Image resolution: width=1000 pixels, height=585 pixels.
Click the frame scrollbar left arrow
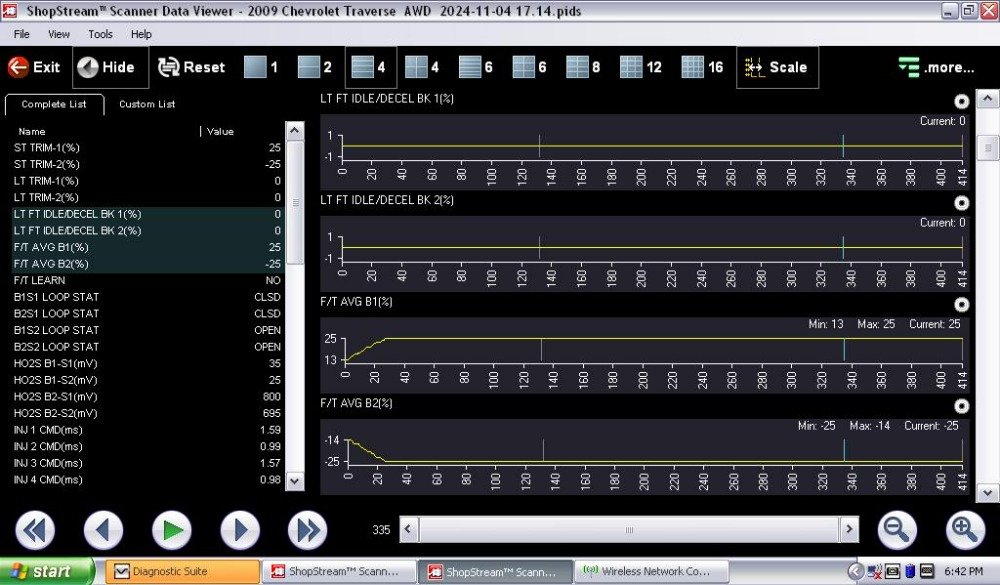tap(408, 529)
